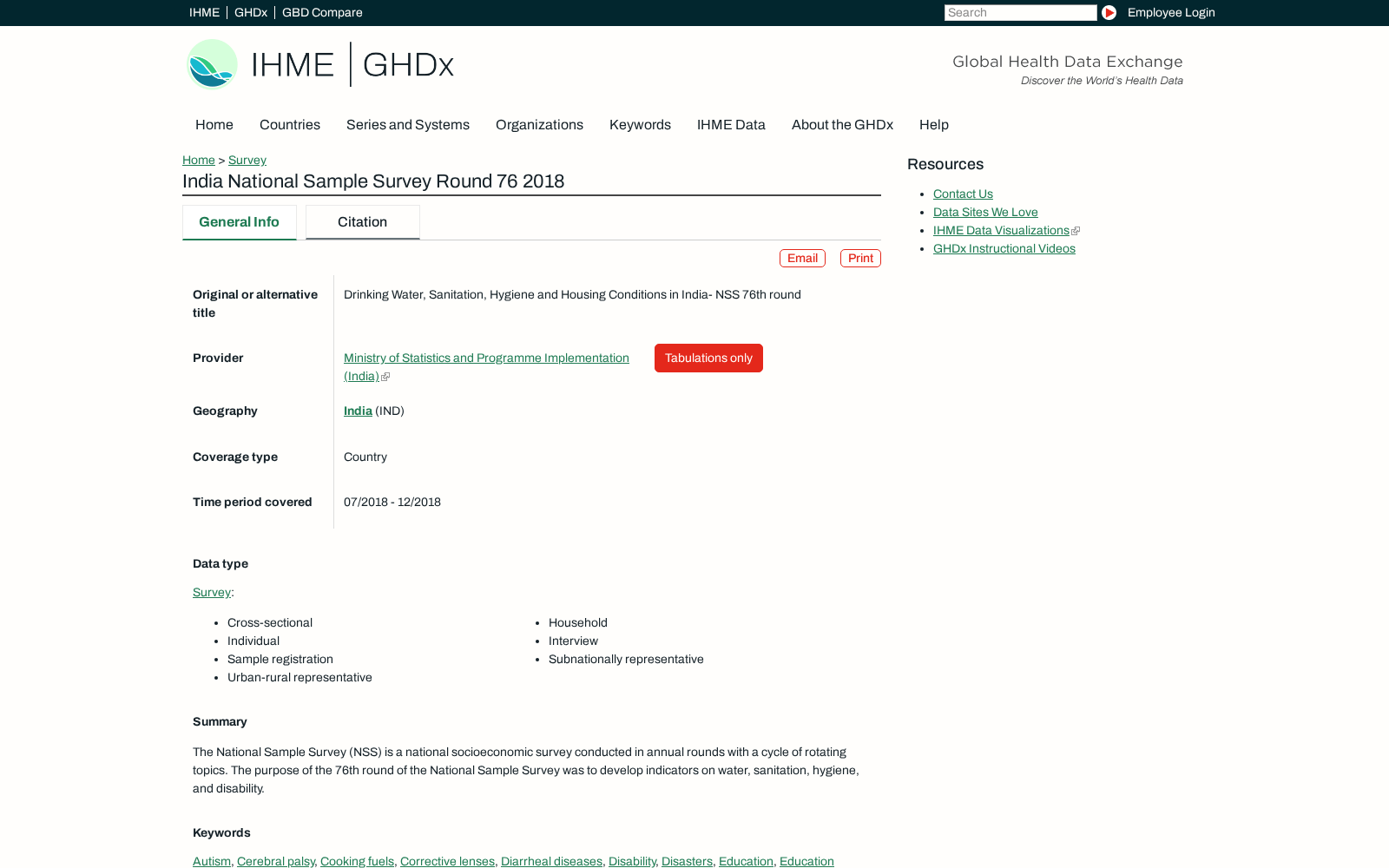Screen dimensions: 1389x868
Task: Open Data Sites We Love link
Action: pos(985,213)
